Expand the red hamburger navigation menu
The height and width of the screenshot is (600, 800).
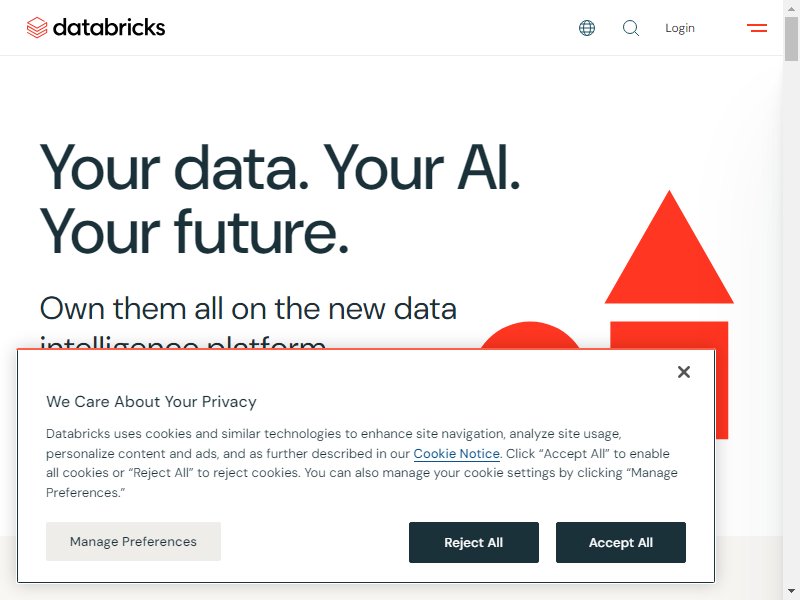(757, 28)
